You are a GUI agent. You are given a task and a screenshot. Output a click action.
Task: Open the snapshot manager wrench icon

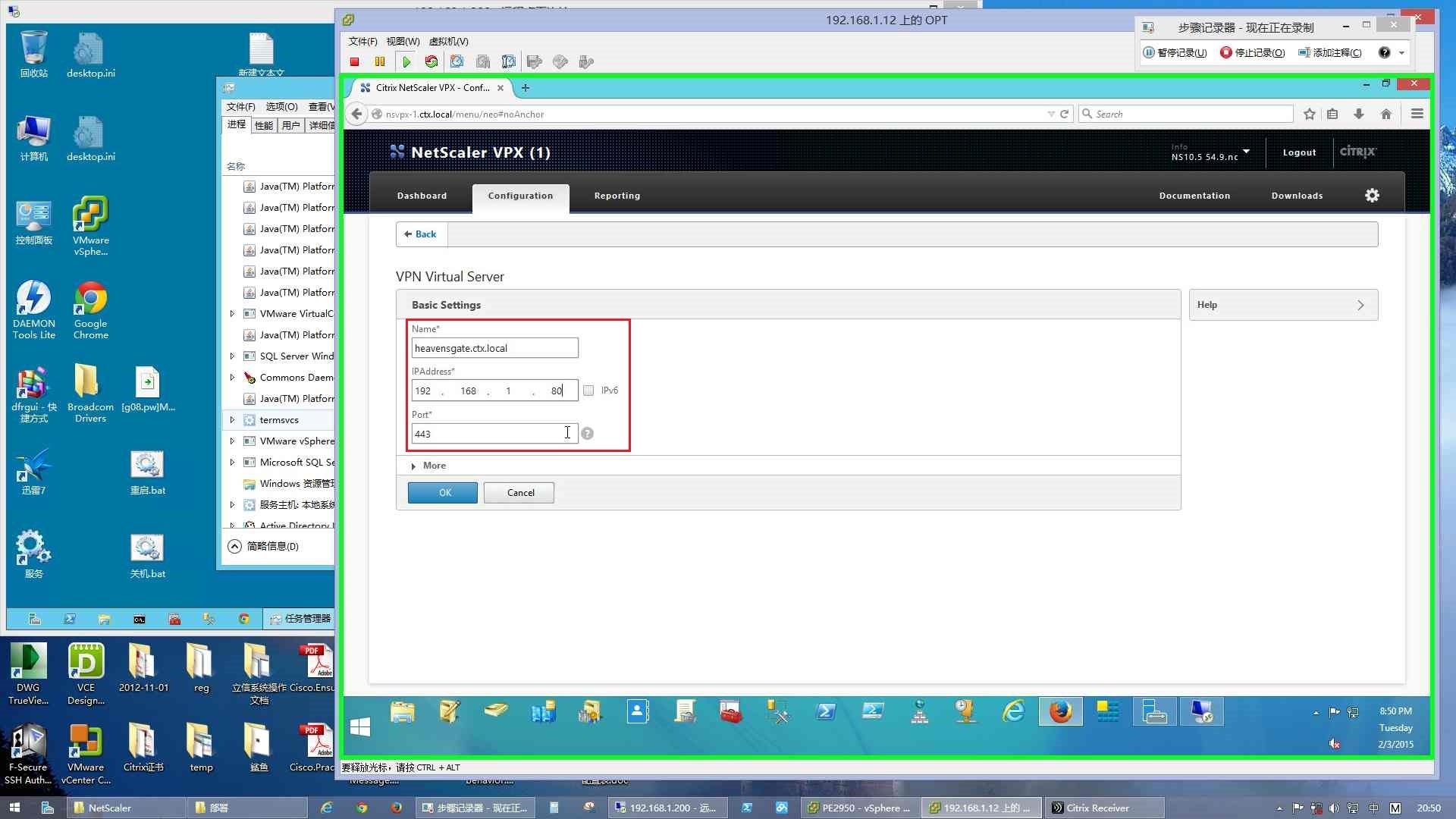[509, 62]
